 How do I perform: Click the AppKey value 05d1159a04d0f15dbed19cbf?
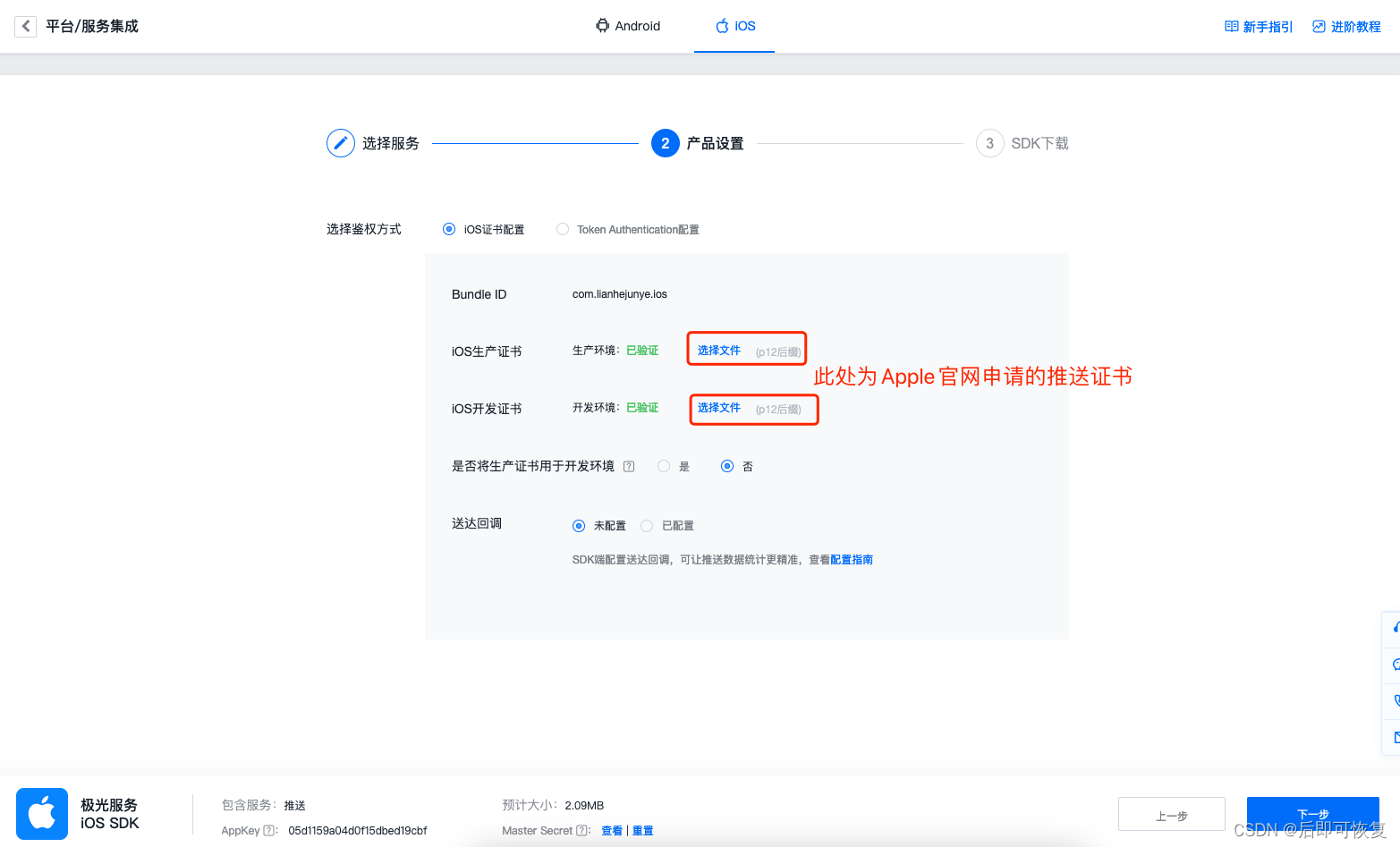pos(358,831)
